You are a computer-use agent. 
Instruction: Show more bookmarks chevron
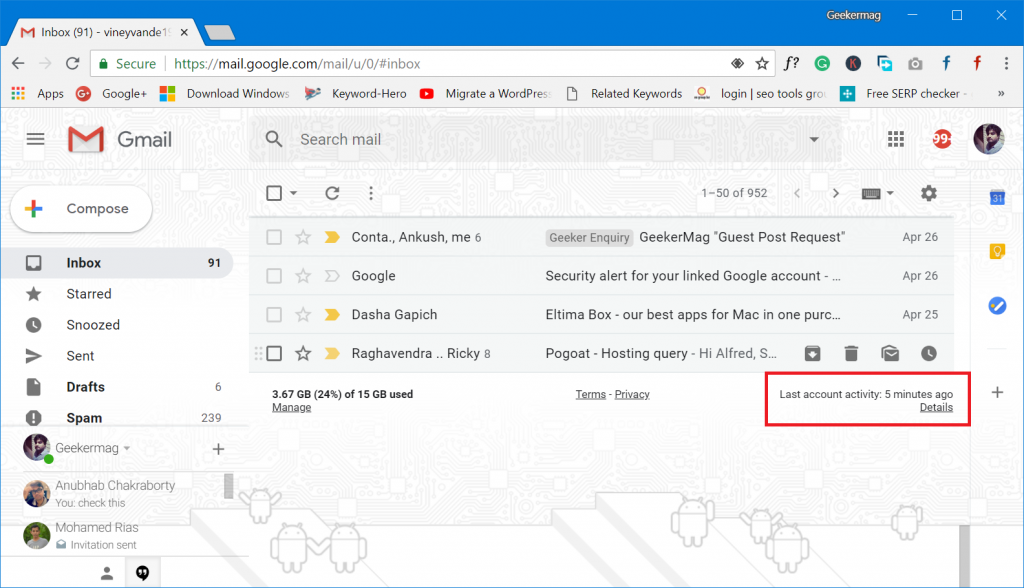click(1001, 93)
